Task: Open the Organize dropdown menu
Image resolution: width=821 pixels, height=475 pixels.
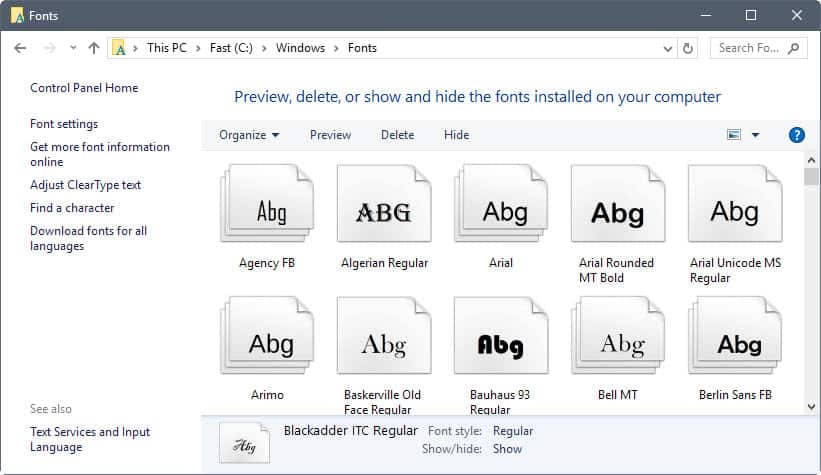Action: pos(249,135)
